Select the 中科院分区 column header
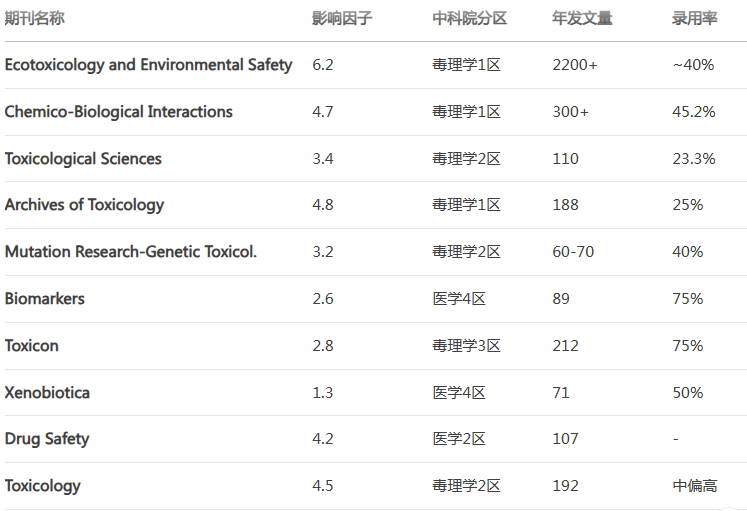Screen dimensions: 747x511 (x=470, y=18)
